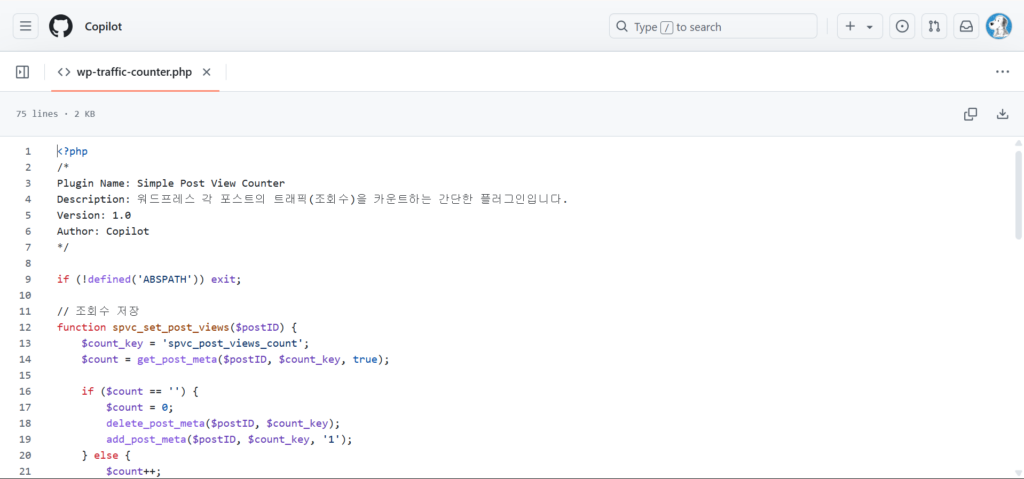This screenshot has width=1024, height=479.
Task: Open the user profile avatar menu
Action: click(998, 26)
